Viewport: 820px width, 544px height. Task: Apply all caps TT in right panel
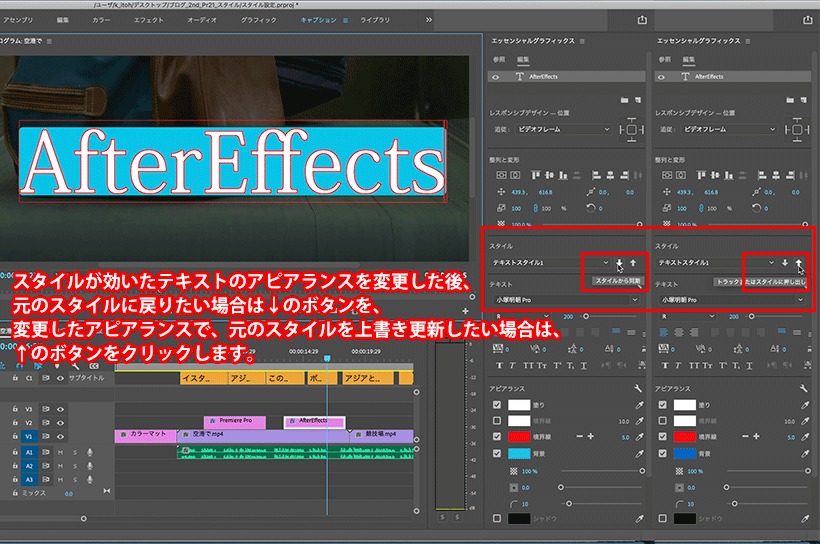694,366
